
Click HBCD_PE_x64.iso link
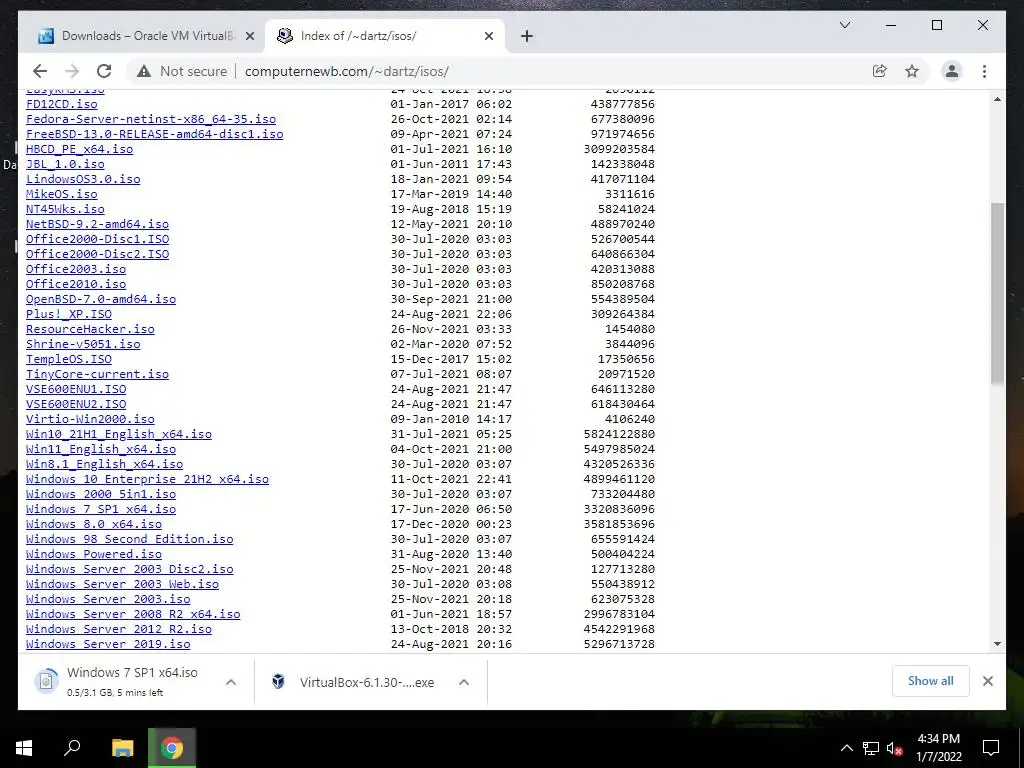tap(80, 150)
